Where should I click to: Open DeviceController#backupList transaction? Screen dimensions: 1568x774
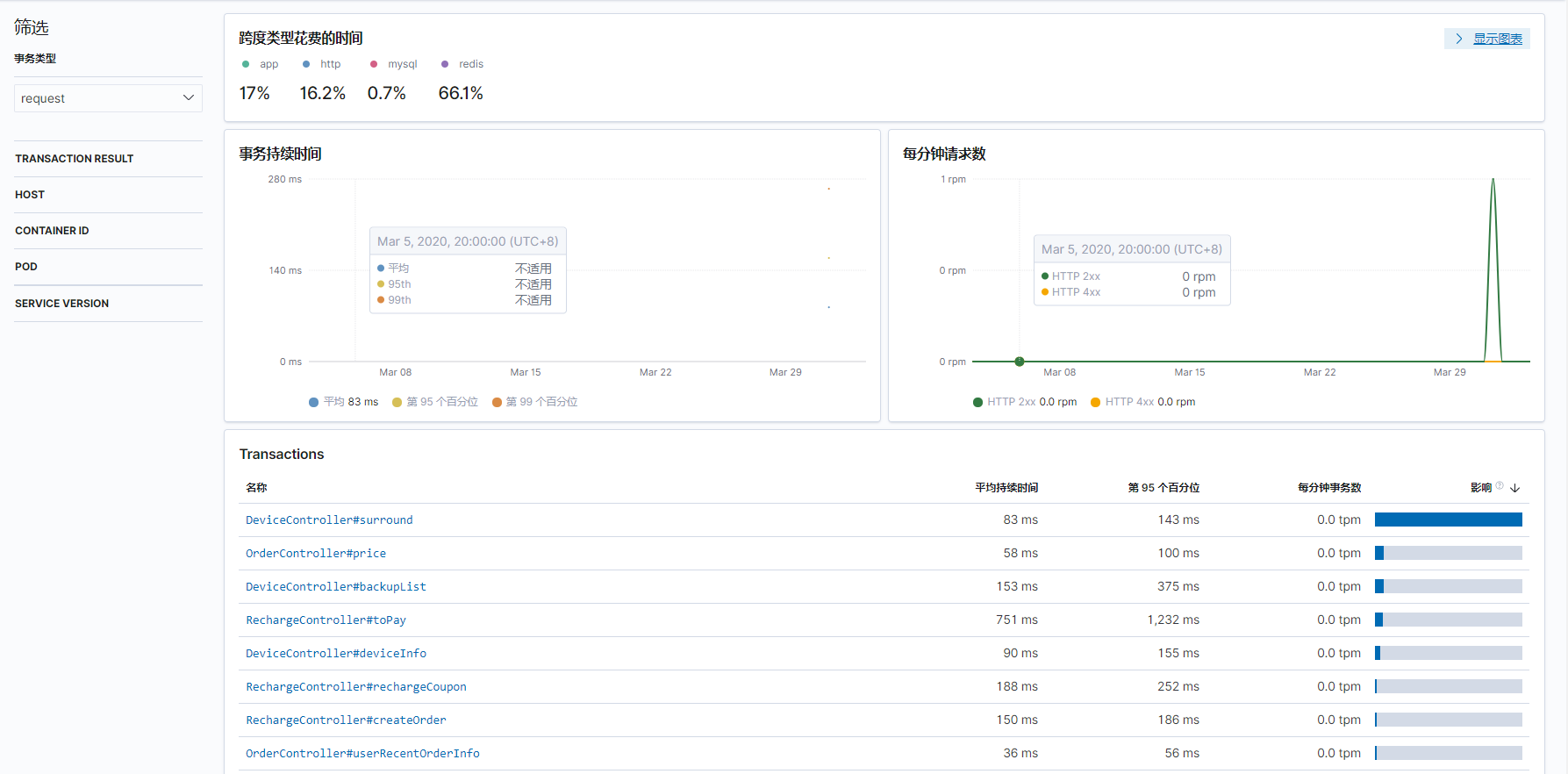336,587
